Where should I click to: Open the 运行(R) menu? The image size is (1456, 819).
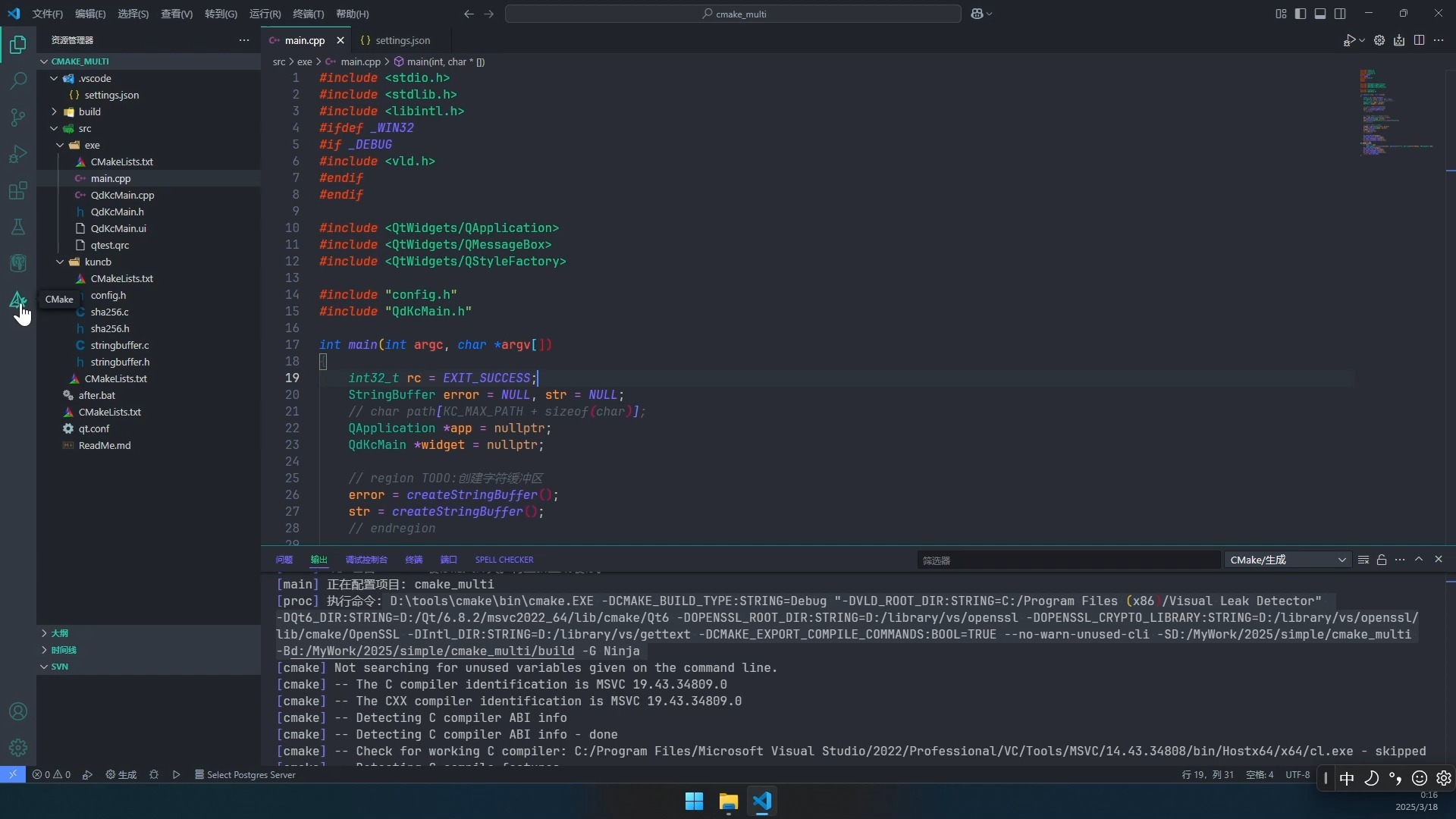264,14
